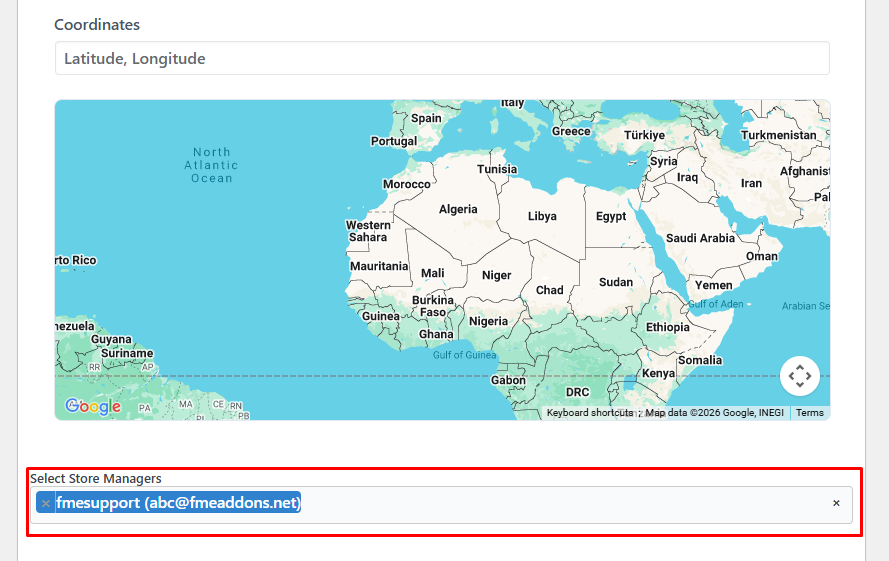The height and width of the screenshot is (561, 889).
Task: Open the map camera controls button
Action: pos(799,376)
